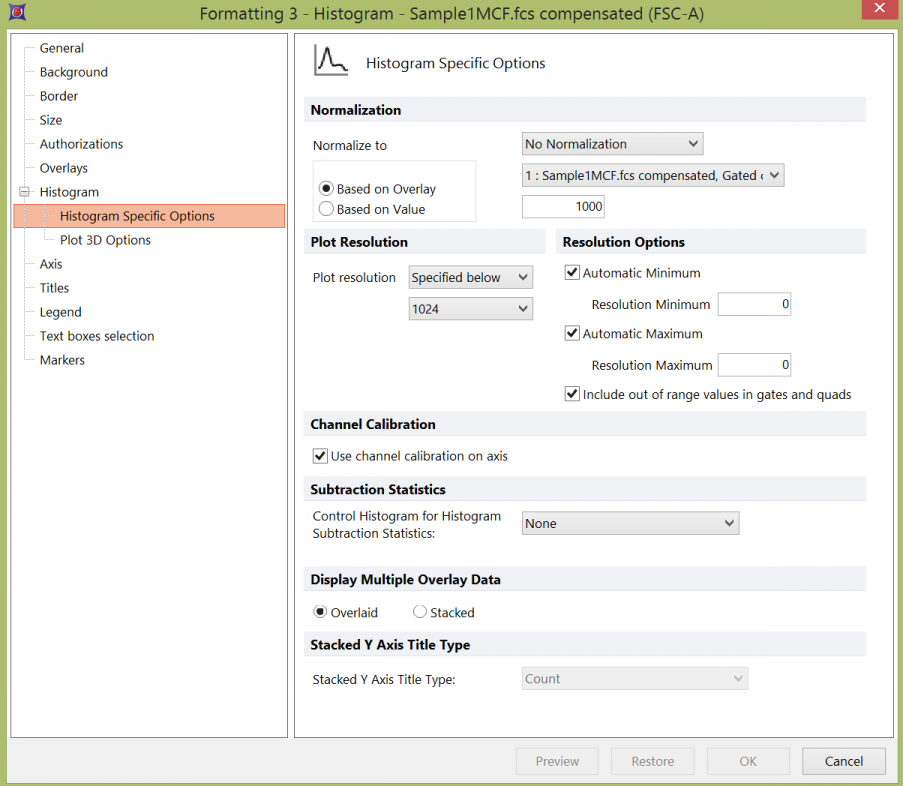Select the Stacked display option
This screenshot has width=903, height=786.
point(420,612)
